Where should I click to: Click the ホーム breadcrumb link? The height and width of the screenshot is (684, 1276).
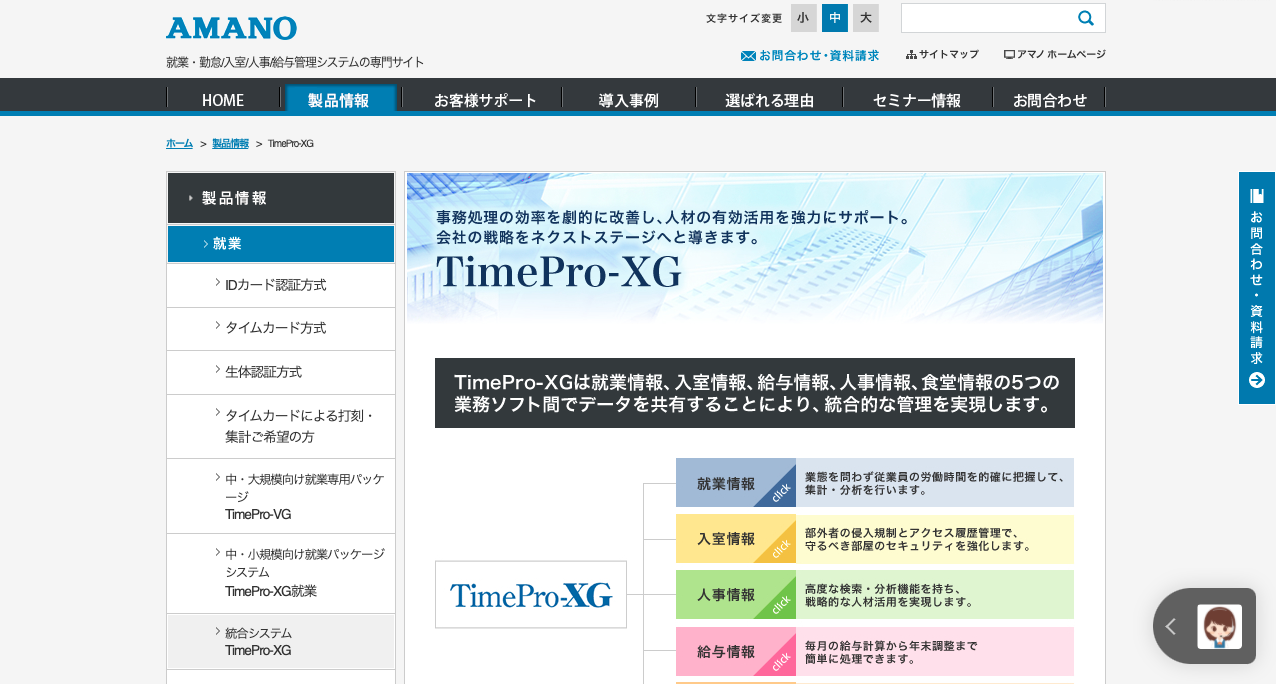tap(180, 144)
